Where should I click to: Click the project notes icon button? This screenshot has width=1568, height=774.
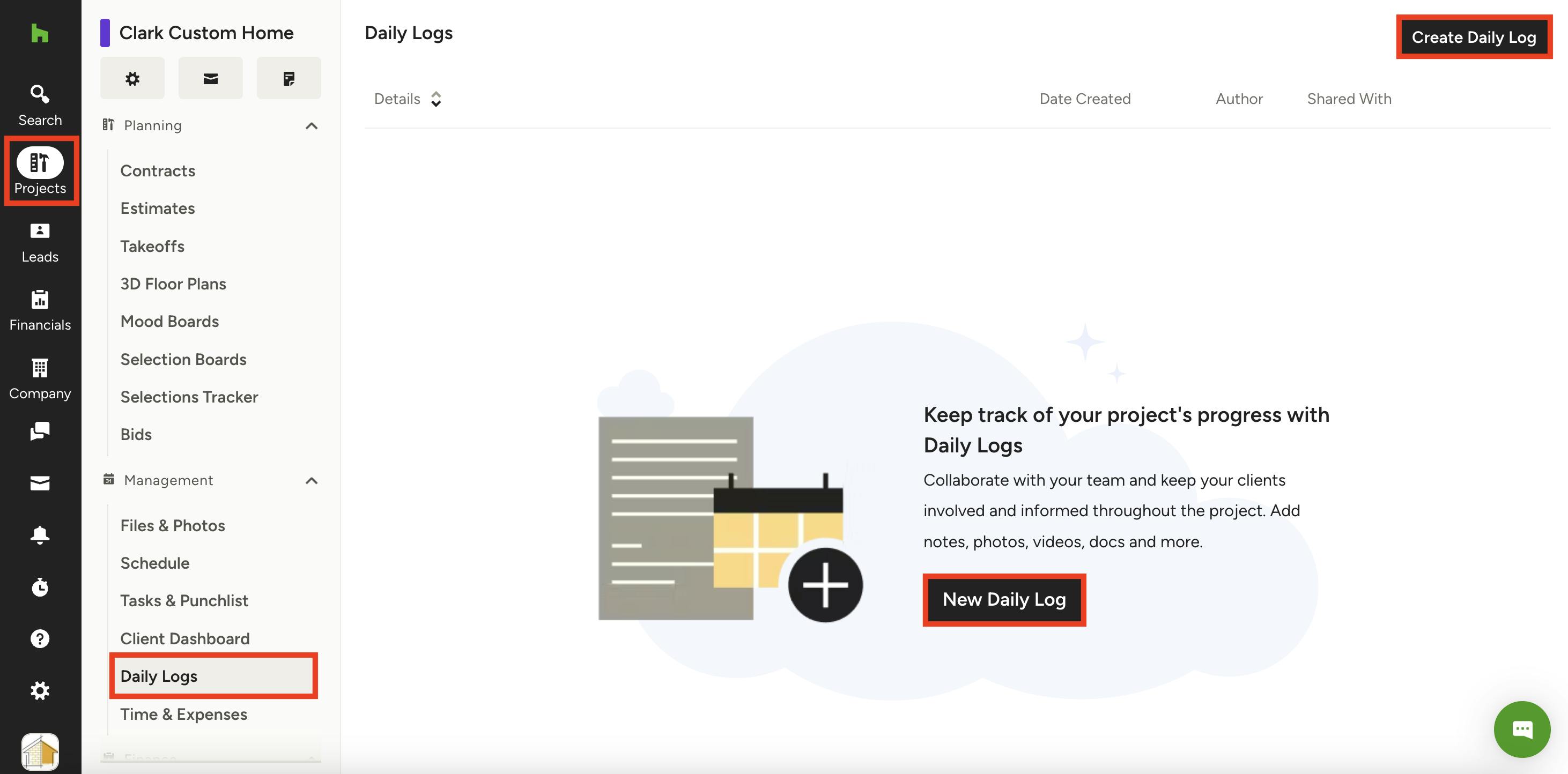[x=289, y=78]
